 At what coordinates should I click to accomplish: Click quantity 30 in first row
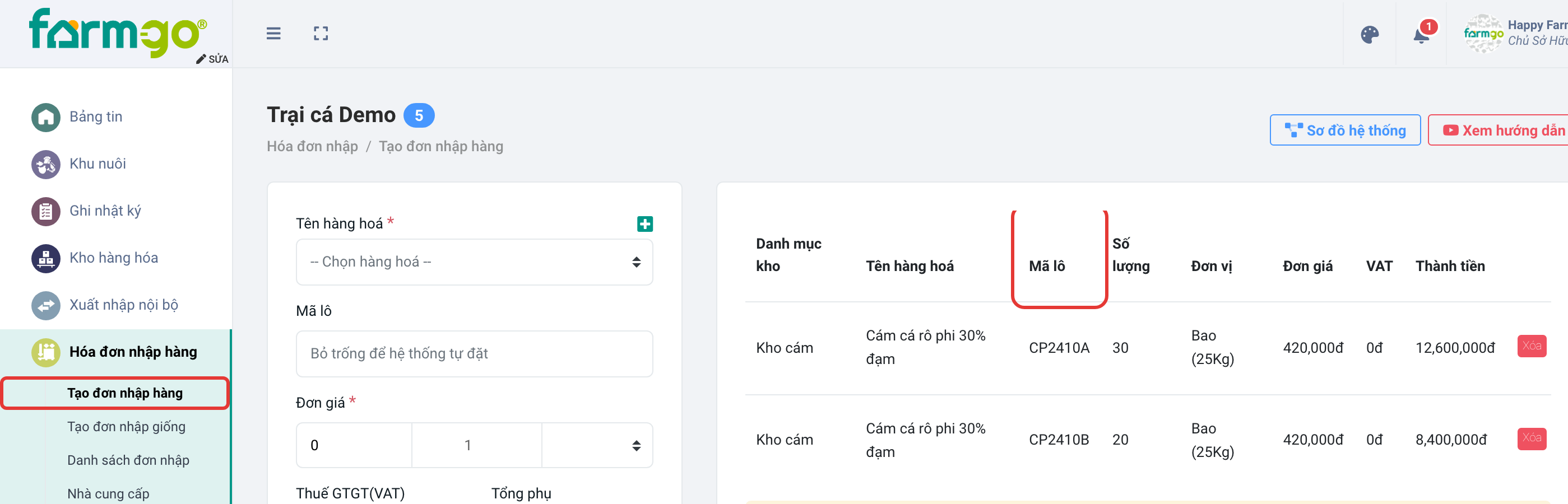[1120, 348]
